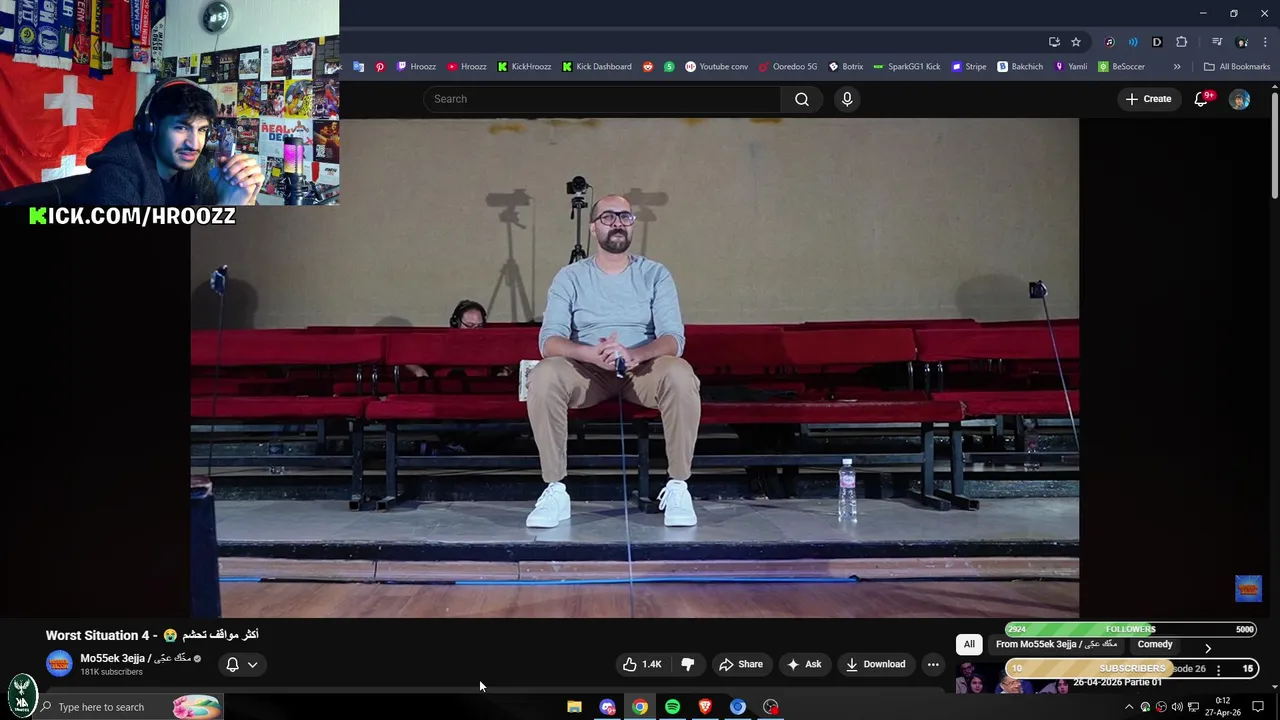Click the install/cast icon in address bar
This screenshot has height=720, width=1280.
click(x=1054, y=42)
